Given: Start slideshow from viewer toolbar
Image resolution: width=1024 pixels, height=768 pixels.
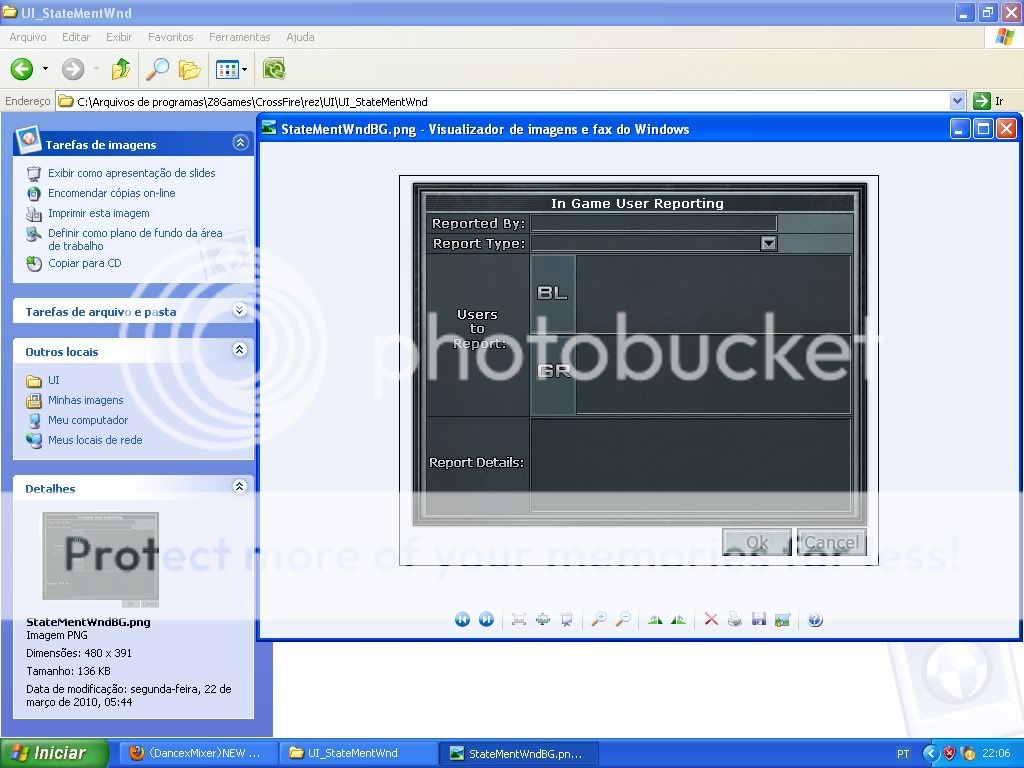Looking at the screenshot, I should tap(567, 620).
